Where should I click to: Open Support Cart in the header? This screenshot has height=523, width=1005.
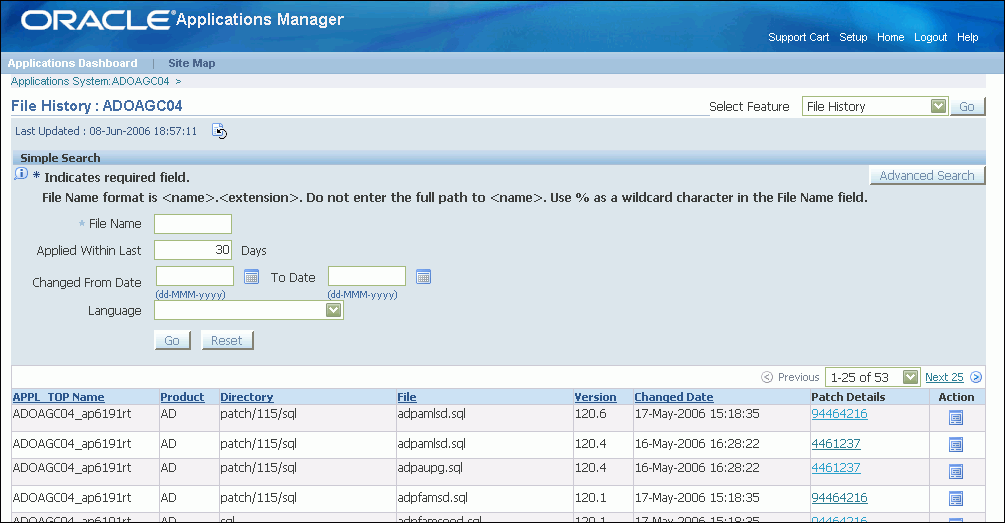[799, 37]
